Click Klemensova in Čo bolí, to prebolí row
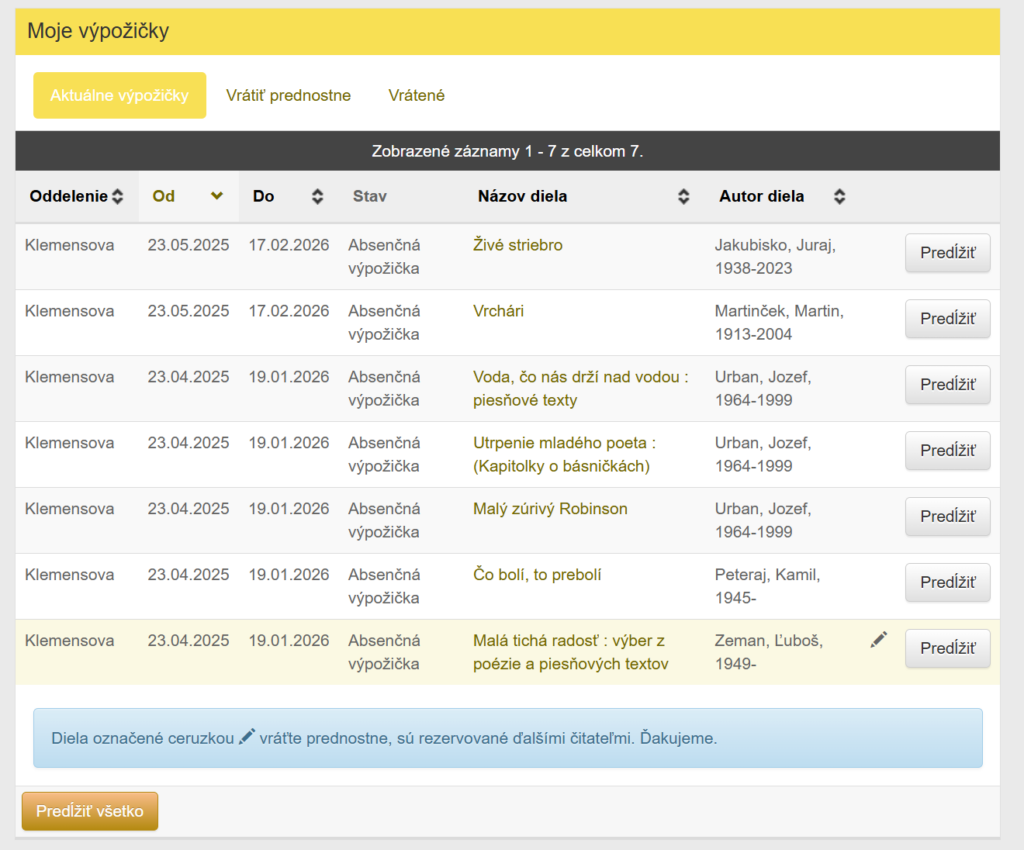 click(69, 575)
